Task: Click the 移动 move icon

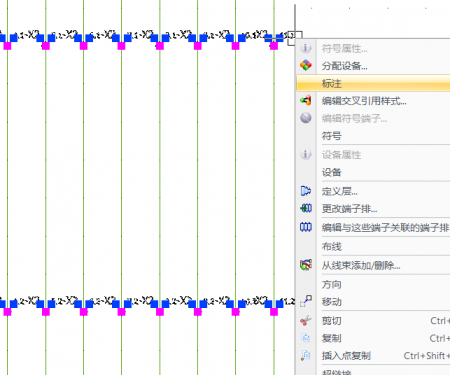Action: 306,301
